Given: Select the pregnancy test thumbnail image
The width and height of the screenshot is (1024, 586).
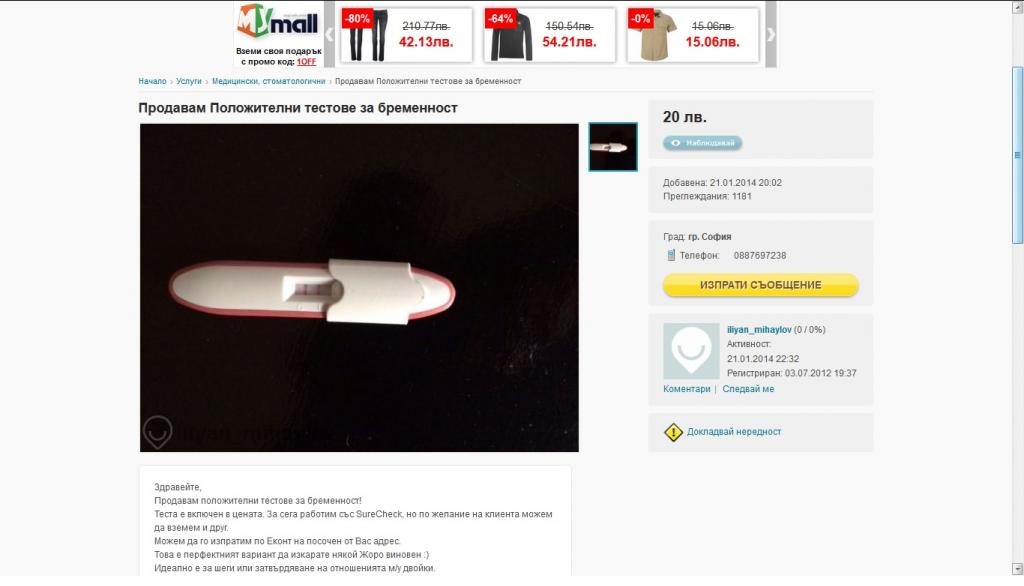Looking at the screenshot, I should pyautogui.click(x=613, y=147).
